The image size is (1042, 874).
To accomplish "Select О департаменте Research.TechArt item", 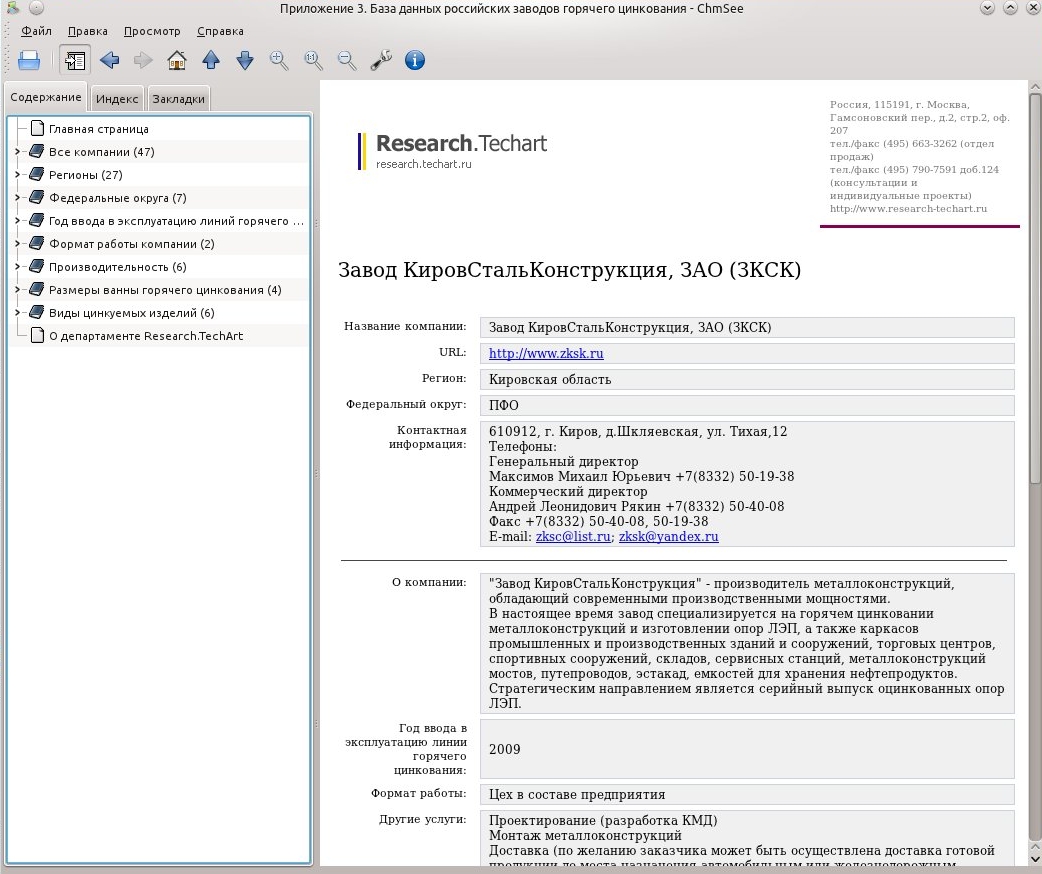I will click(146, 336).
